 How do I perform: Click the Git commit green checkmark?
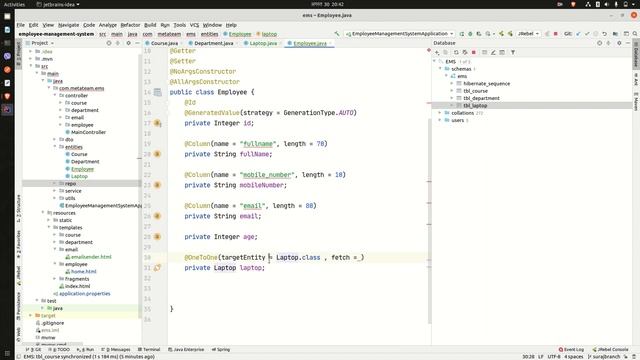pos(587,34)
